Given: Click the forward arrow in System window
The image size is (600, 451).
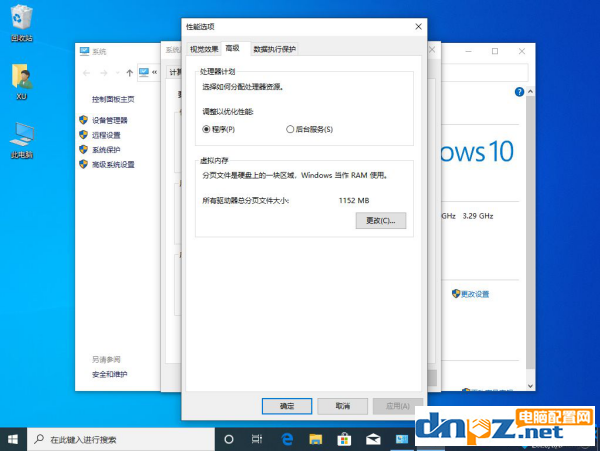Looking at the screenshot, I should [x=104, y=73].
